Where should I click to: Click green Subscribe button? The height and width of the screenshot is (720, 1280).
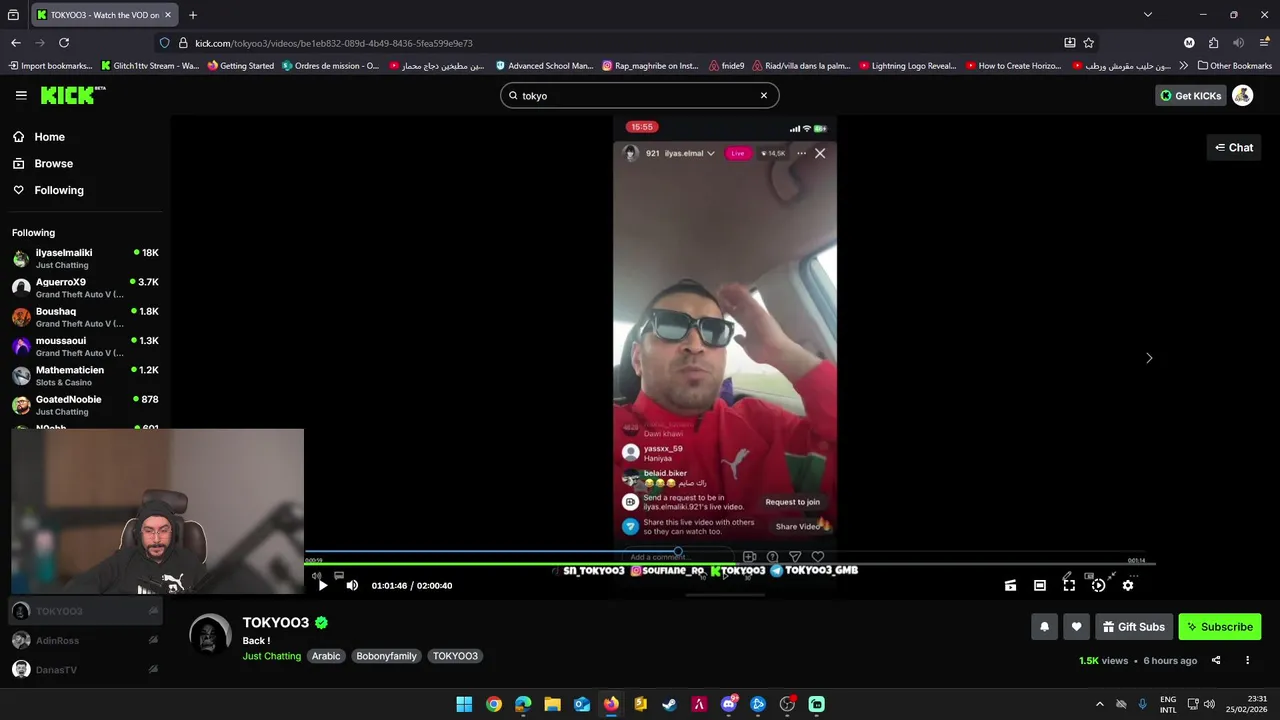(1220, 627)
